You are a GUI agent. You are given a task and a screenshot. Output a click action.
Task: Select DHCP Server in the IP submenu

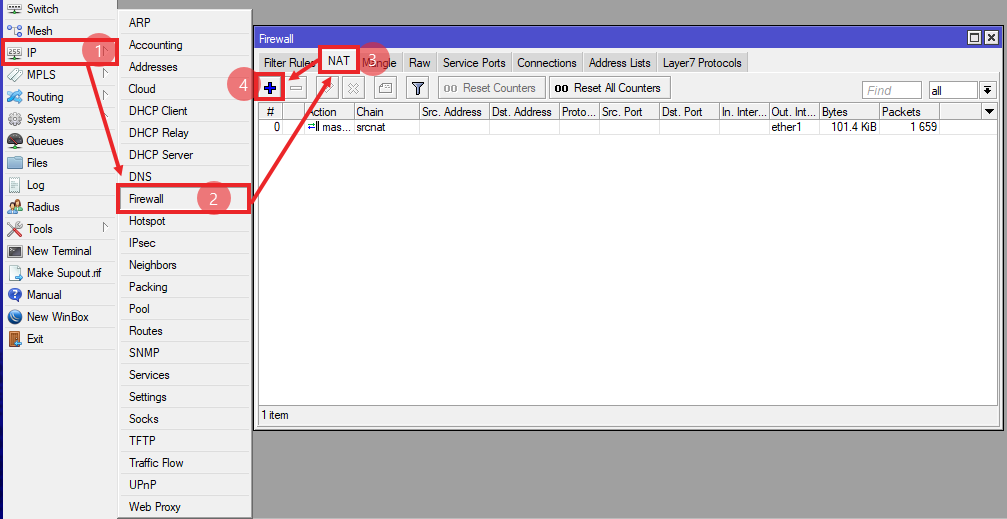[161, 155]
